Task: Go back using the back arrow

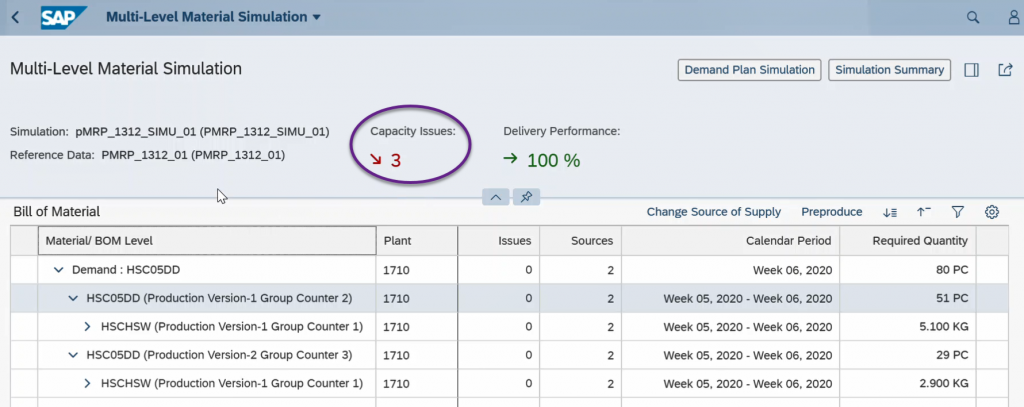Action: click(16, 17)
